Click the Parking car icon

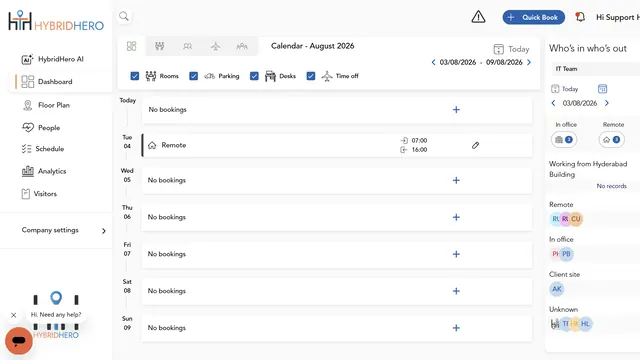click(209, 76)
